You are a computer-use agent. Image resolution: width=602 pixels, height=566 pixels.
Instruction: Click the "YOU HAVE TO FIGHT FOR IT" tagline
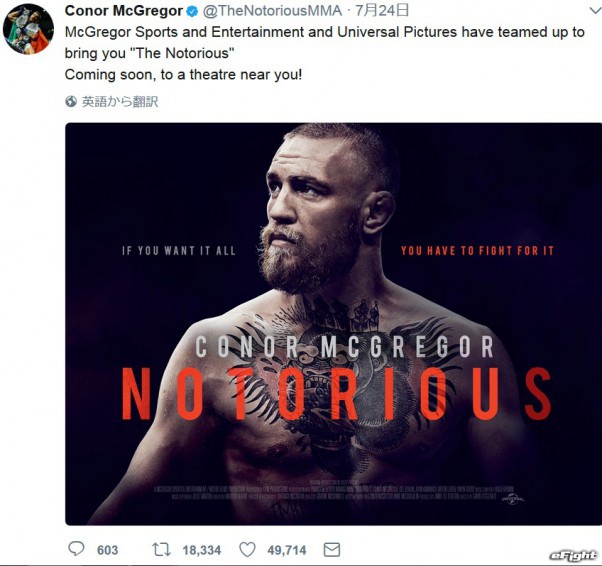[x=477, y=250]
